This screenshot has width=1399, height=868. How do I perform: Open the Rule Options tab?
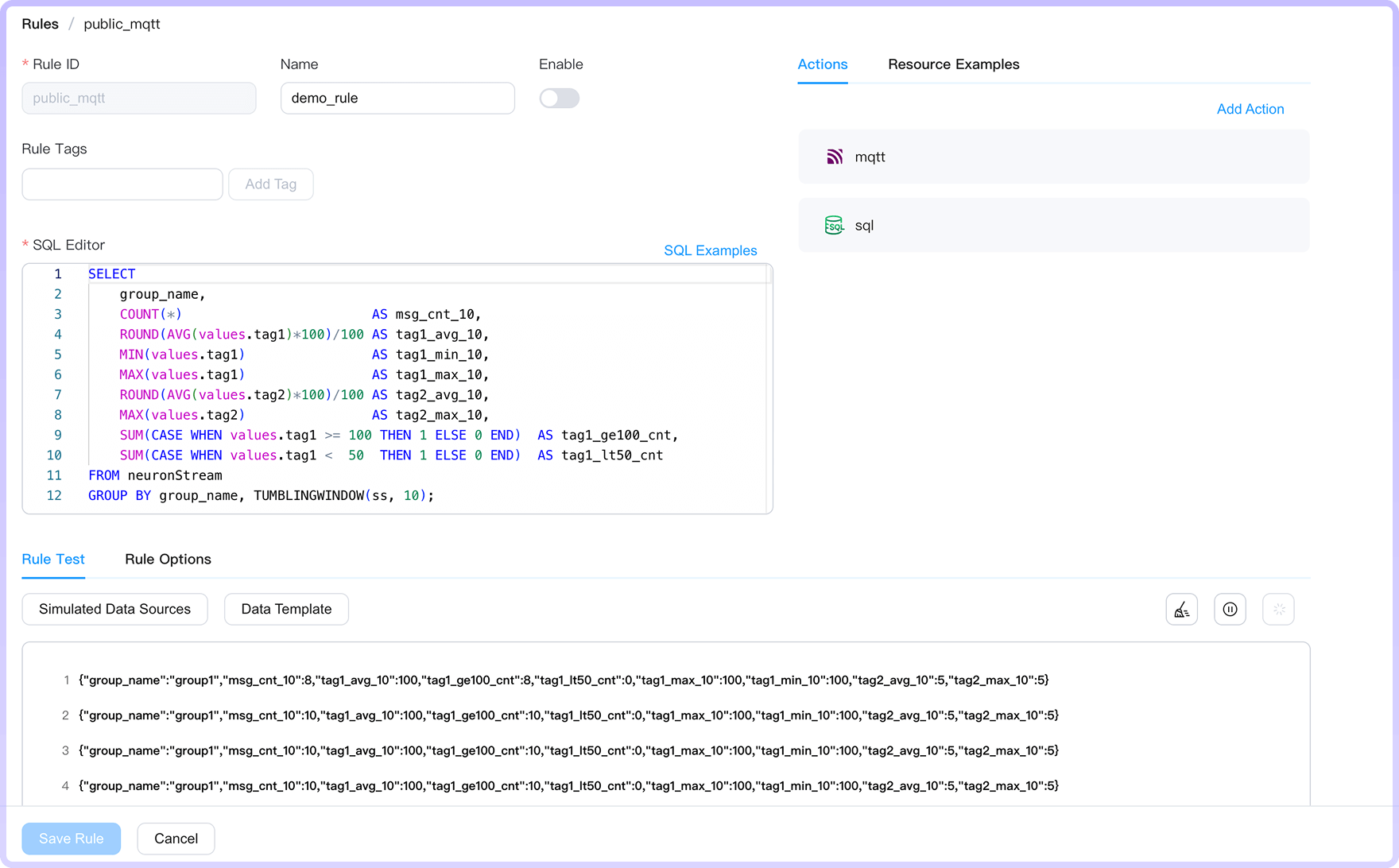(168, 559)
